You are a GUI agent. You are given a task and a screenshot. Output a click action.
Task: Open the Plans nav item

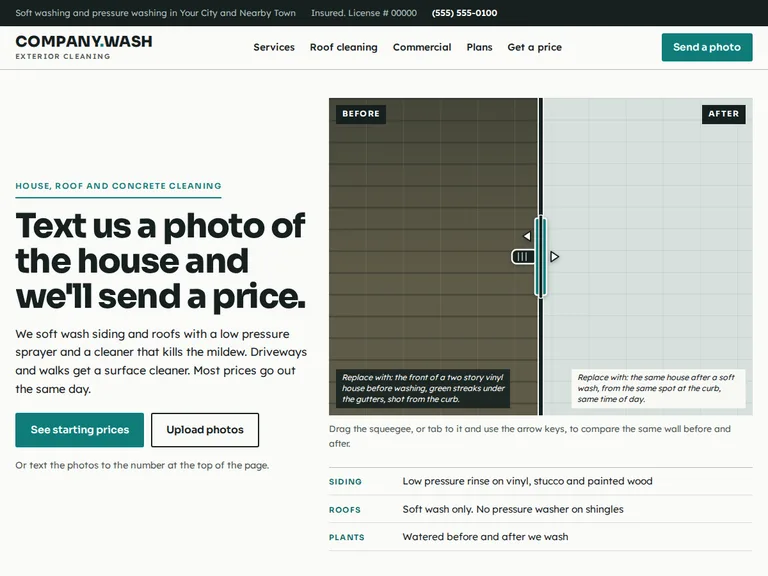tap(479, 48)
